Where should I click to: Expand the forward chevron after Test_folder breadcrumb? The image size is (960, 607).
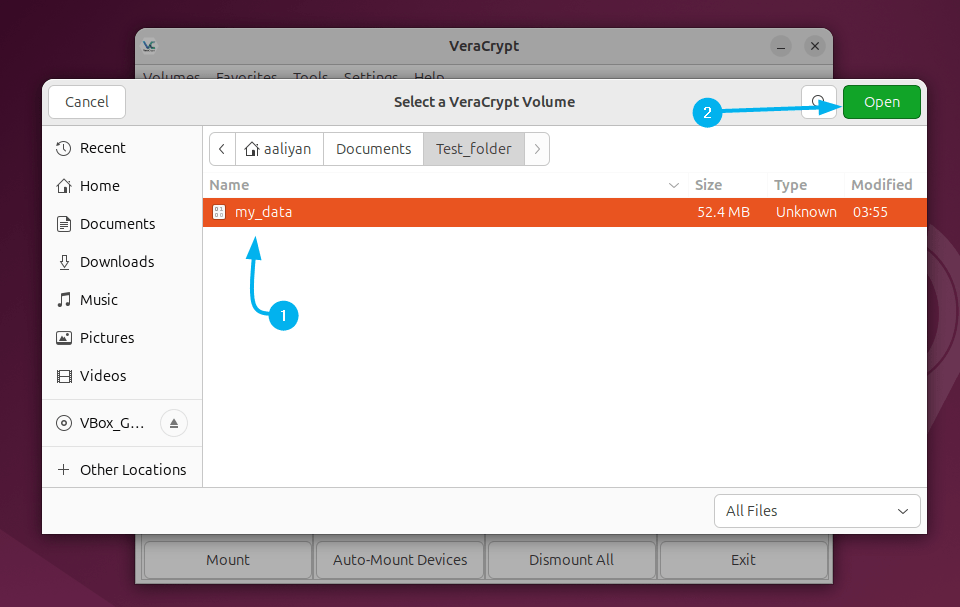(x=537, y=148)
